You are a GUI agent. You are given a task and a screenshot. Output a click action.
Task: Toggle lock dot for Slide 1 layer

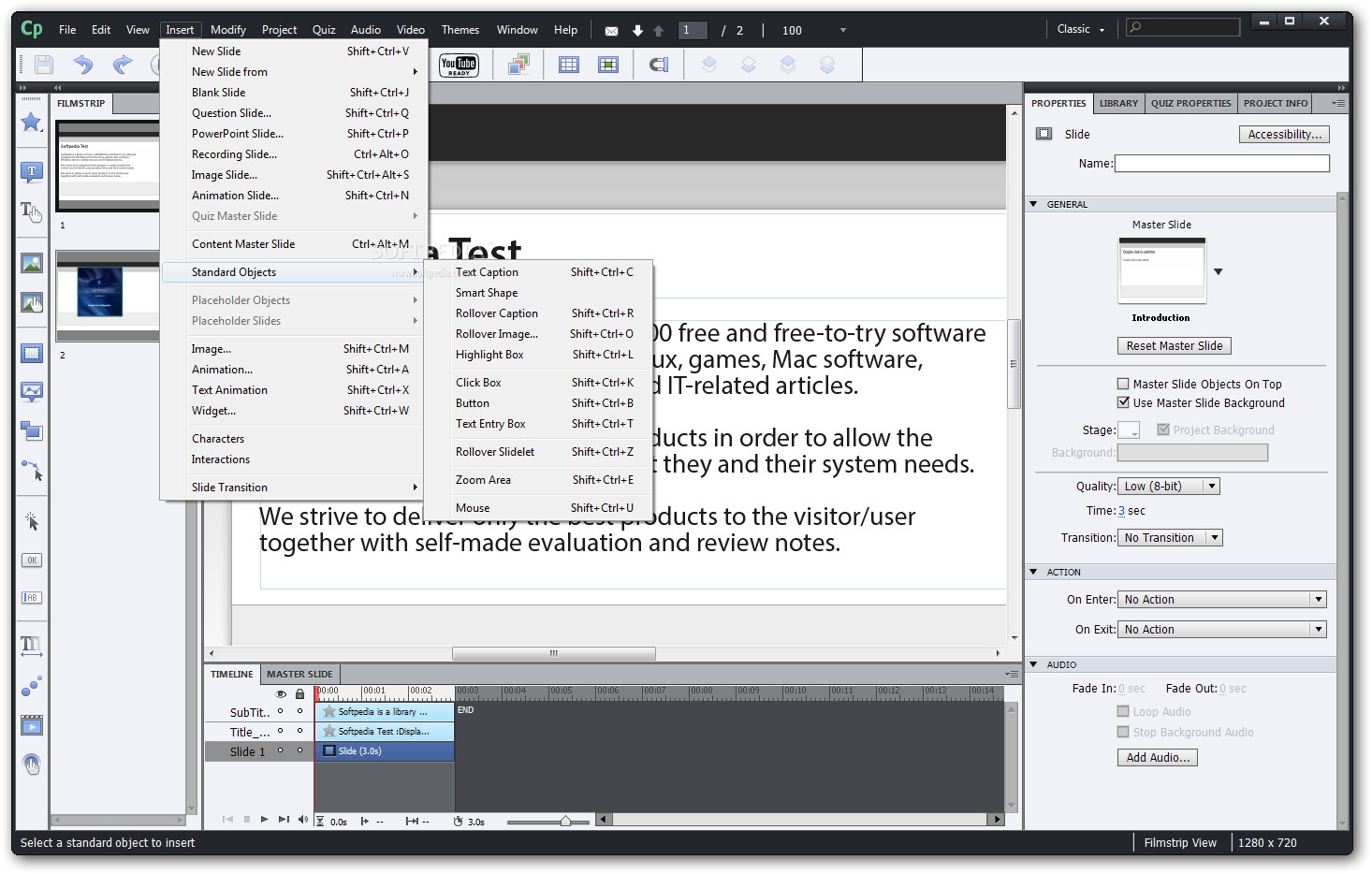click(x=299, y=750)
